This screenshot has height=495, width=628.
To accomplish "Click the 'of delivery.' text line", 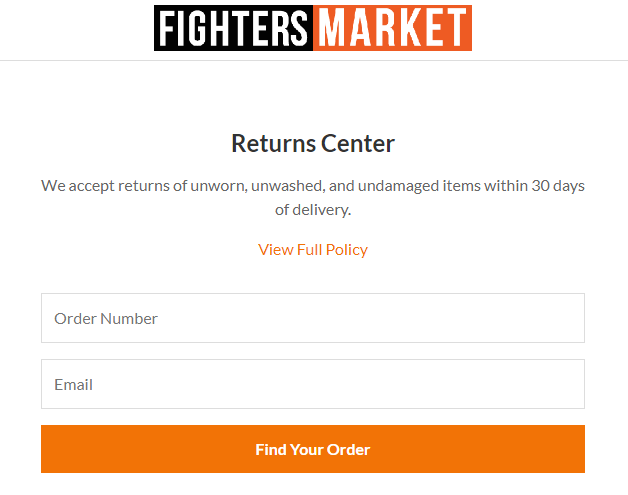I will click(x=313, y=210).
